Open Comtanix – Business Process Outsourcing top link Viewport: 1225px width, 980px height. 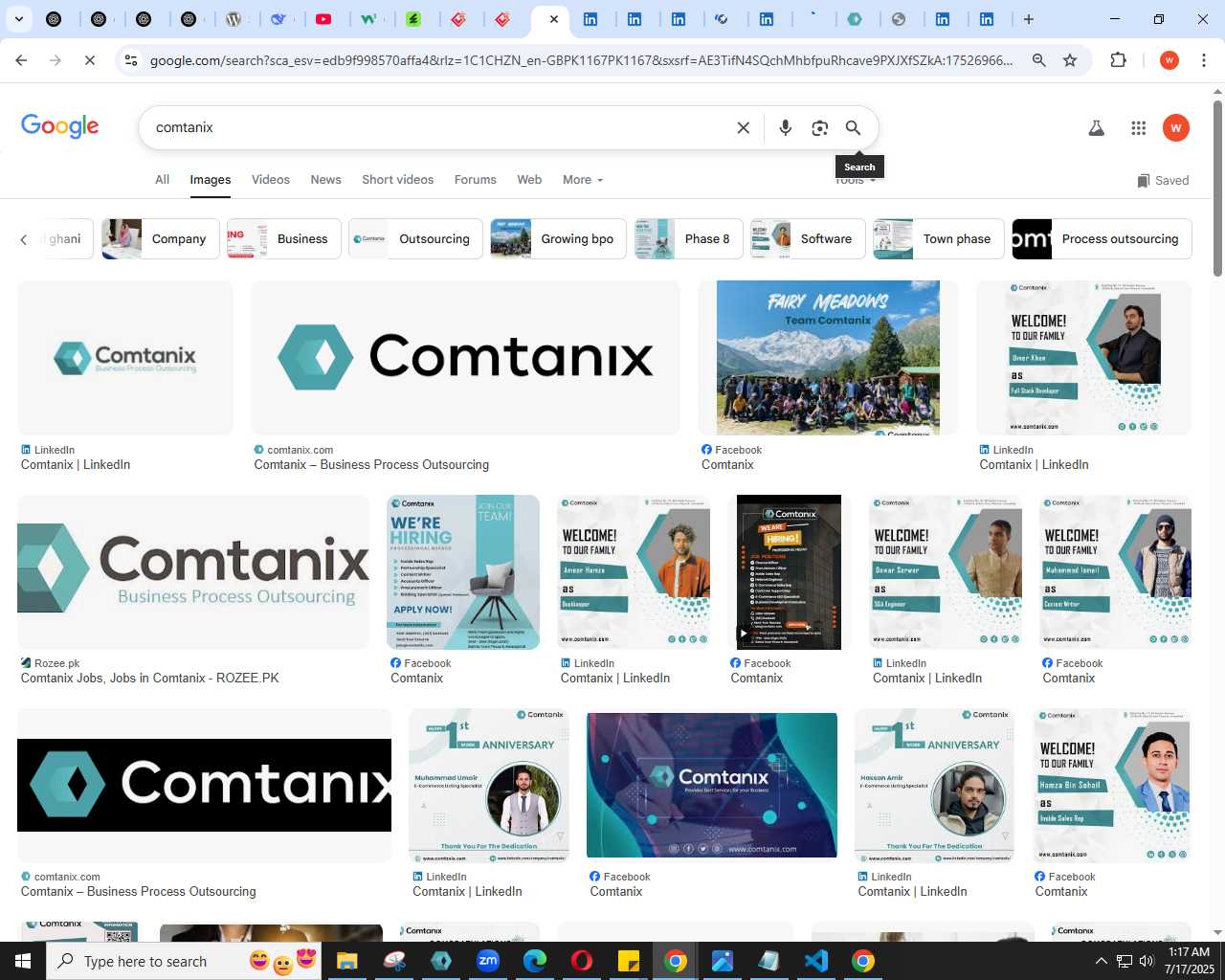[x=371, y=465]
